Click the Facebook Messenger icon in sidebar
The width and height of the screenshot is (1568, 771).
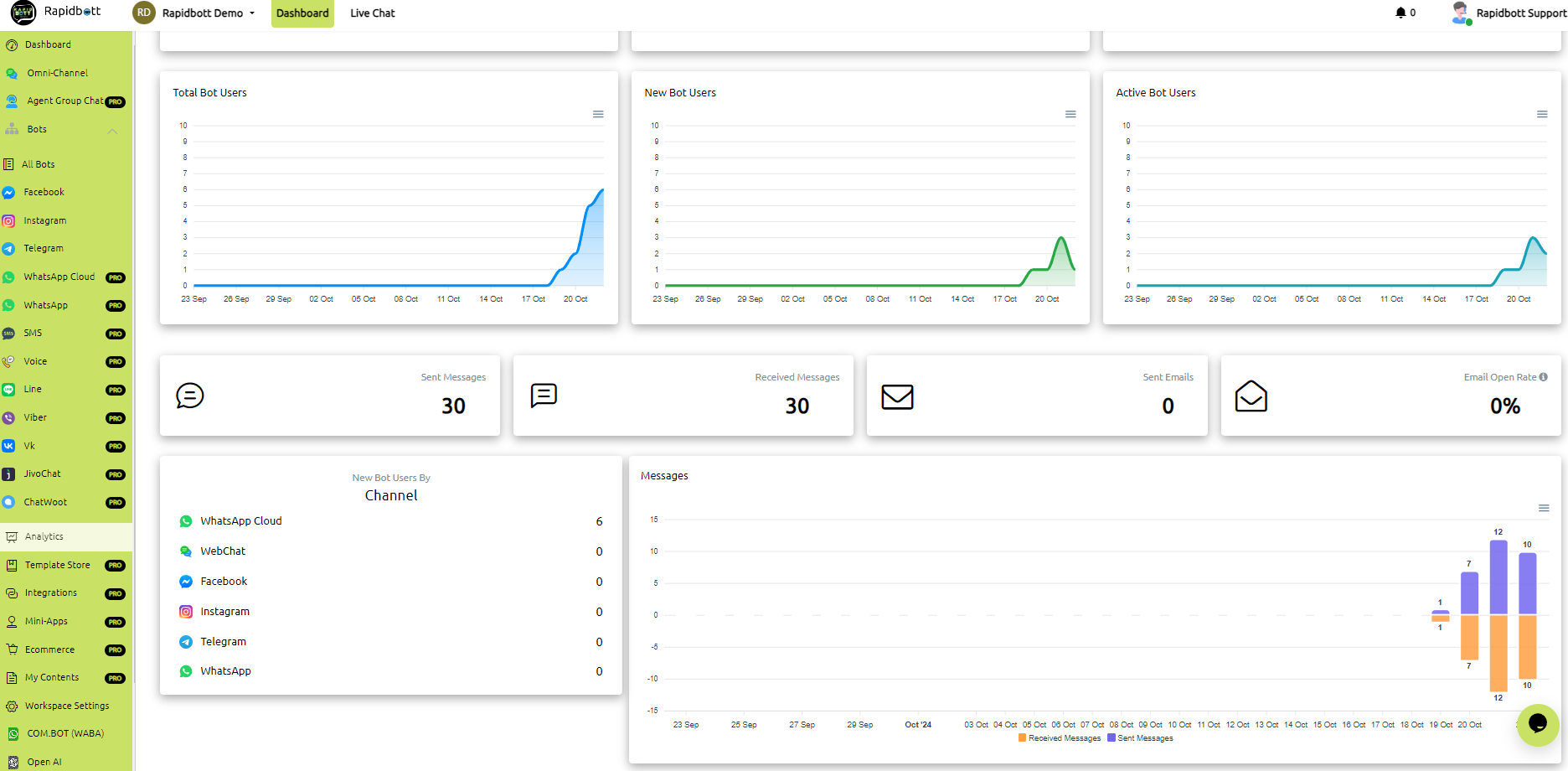coord(9,193)
